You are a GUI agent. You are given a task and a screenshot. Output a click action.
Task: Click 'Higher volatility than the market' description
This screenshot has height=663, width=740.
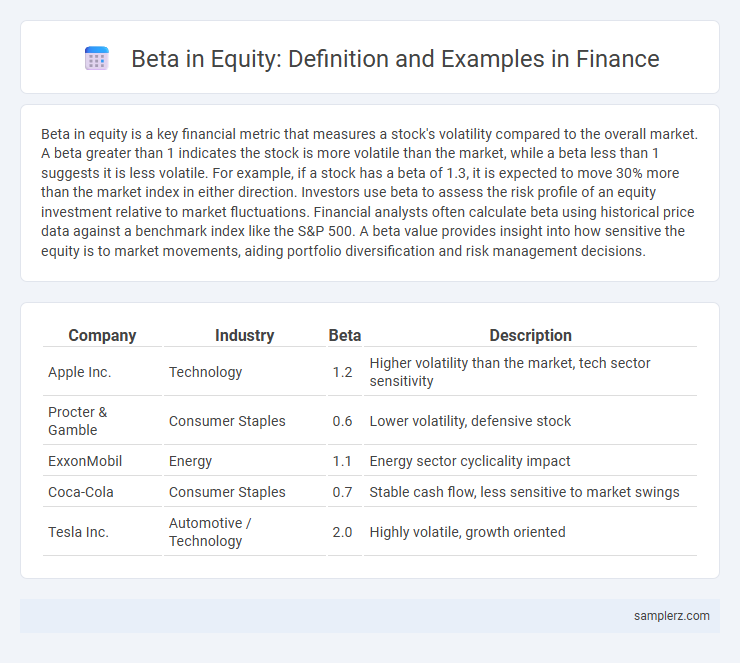(x=510, y=372)
